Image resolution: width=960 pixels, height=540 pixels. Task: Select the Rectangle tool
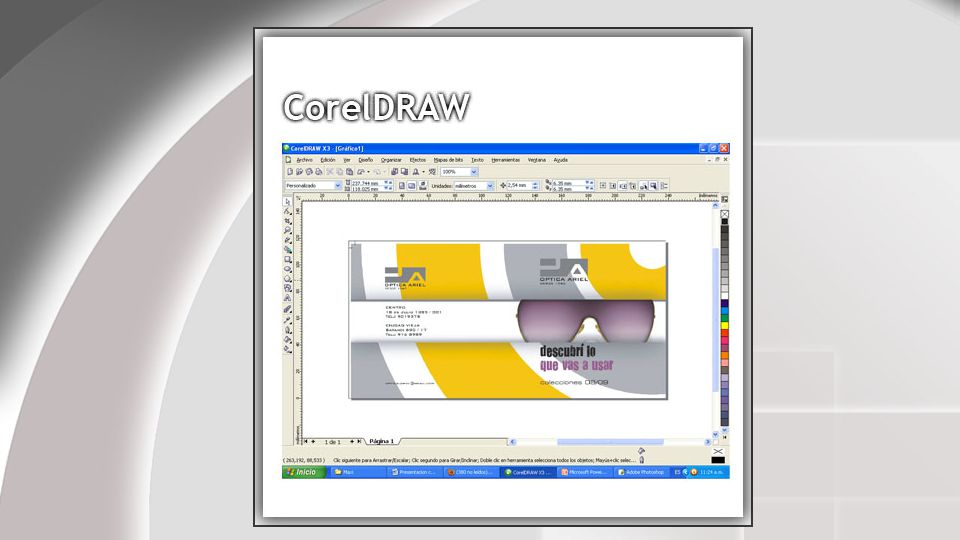coord(287,259)
